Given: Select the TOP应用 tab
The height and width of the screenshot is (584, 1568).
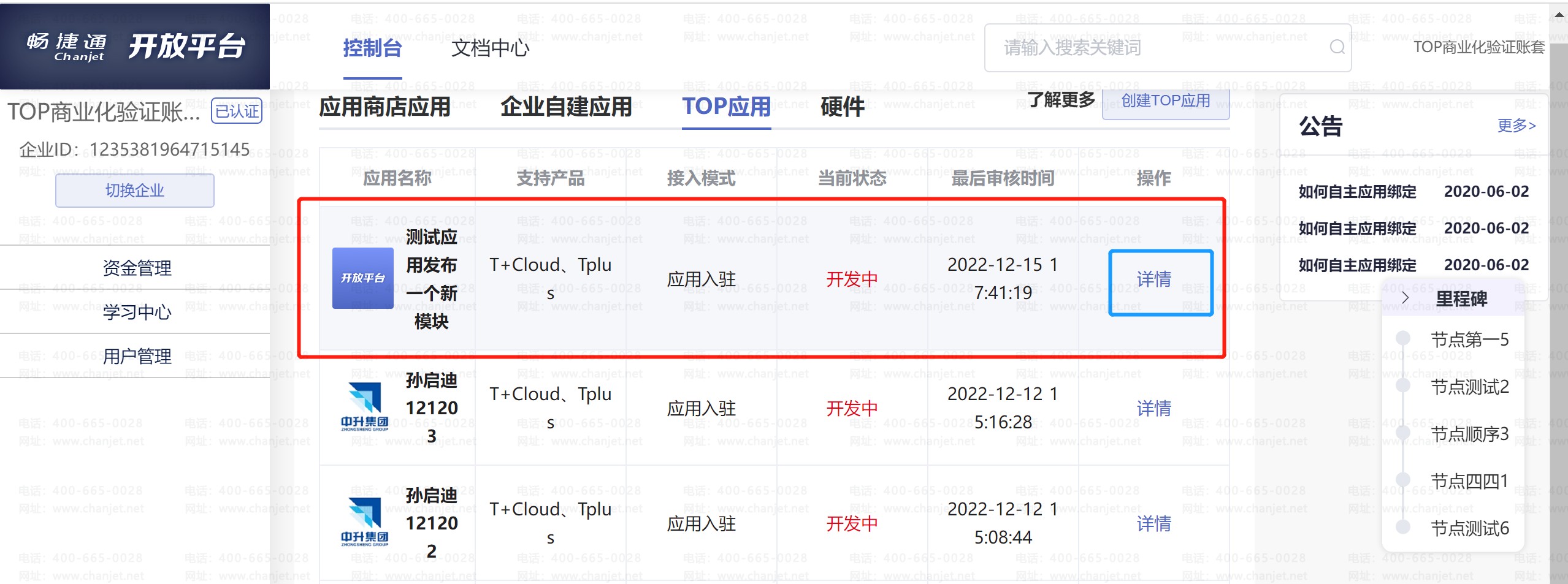Looking at the screenshot, I should pyautogui.click(x=727, y=107).
